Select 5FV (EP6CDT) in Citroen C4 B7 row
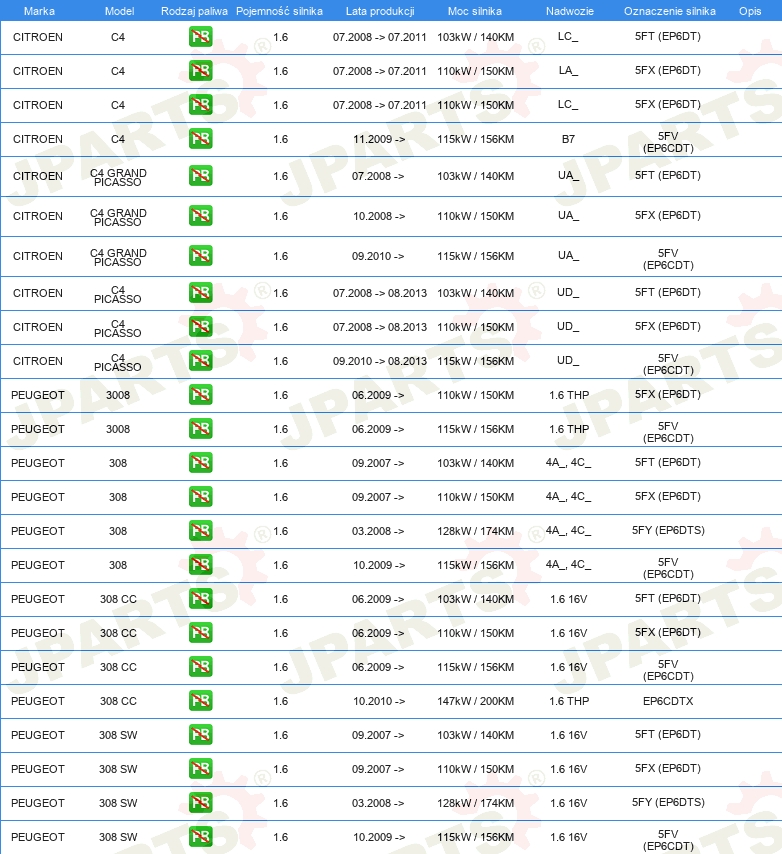This screenshot has width=782, height=854. point(668,142)
